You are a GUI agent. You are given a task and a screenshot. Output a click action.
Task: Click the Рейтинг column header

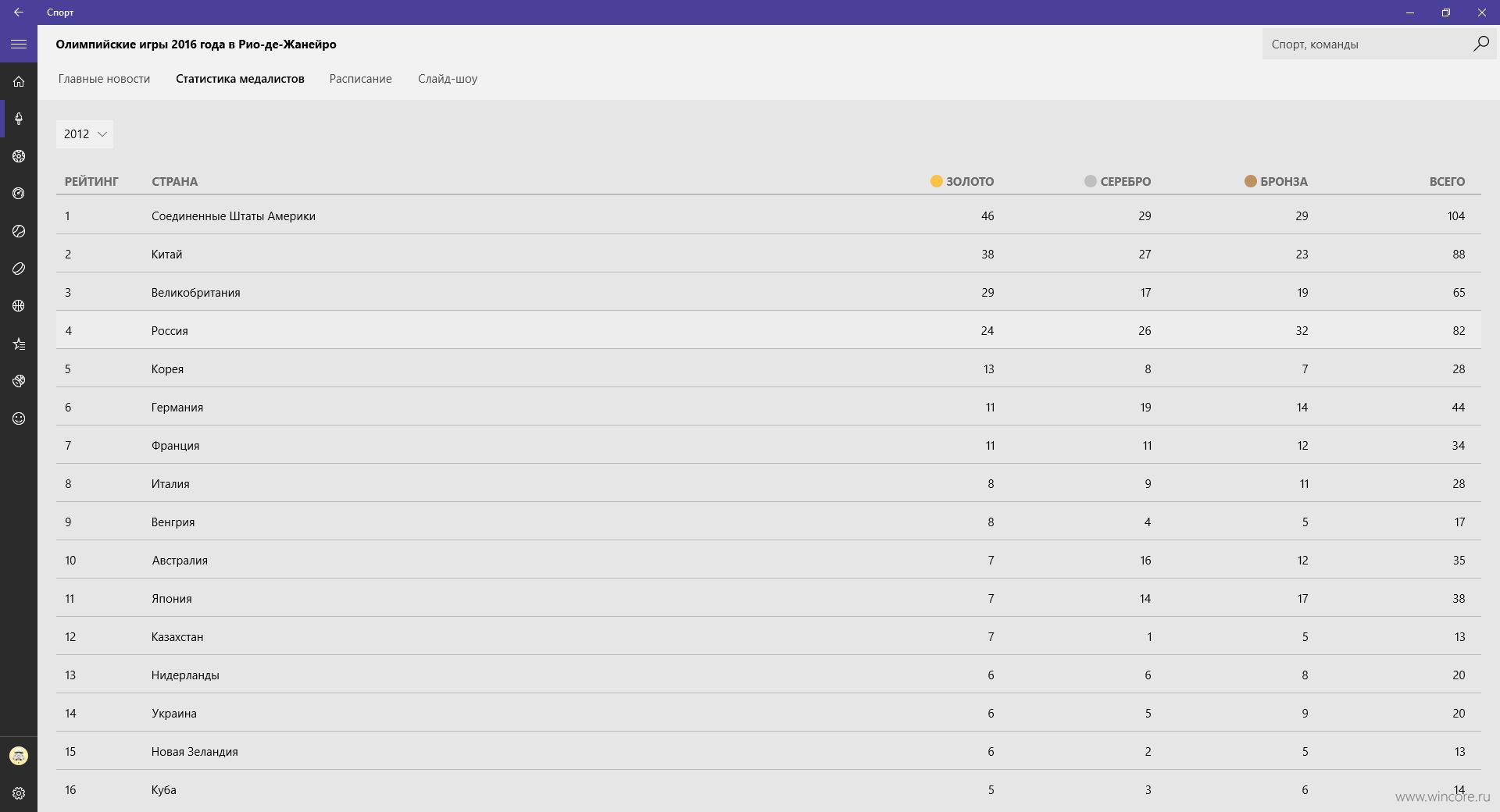(91, 181)
